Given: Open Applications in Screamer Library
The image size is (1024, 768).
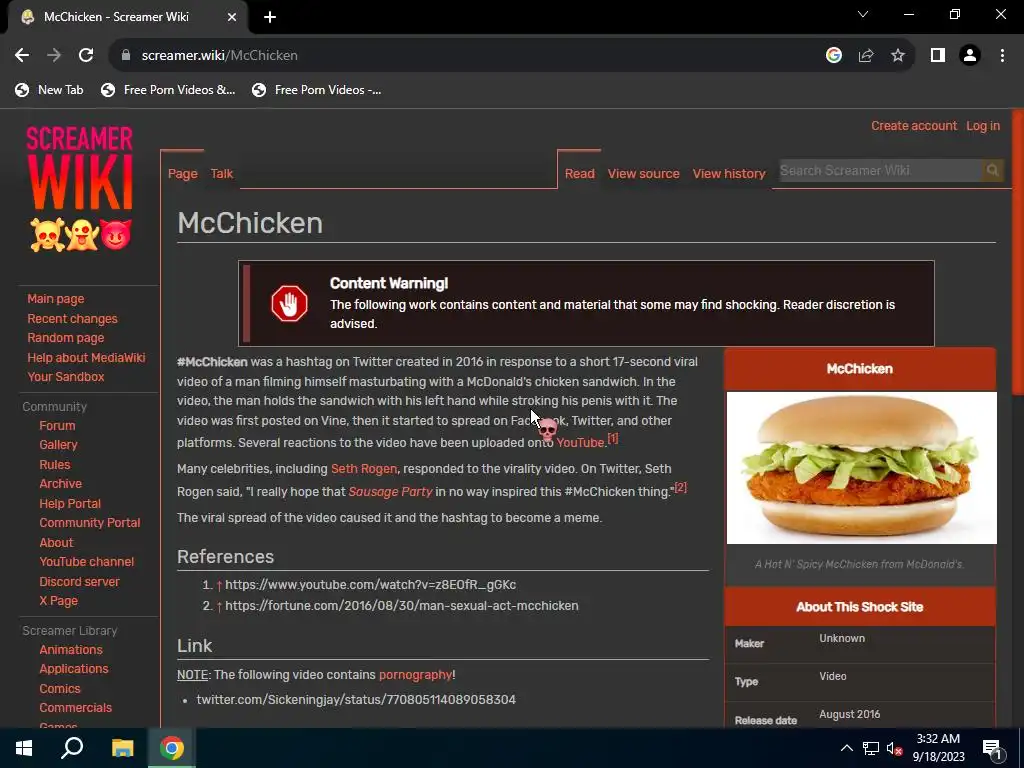Looking at the screenshot, I should [74, 669].
